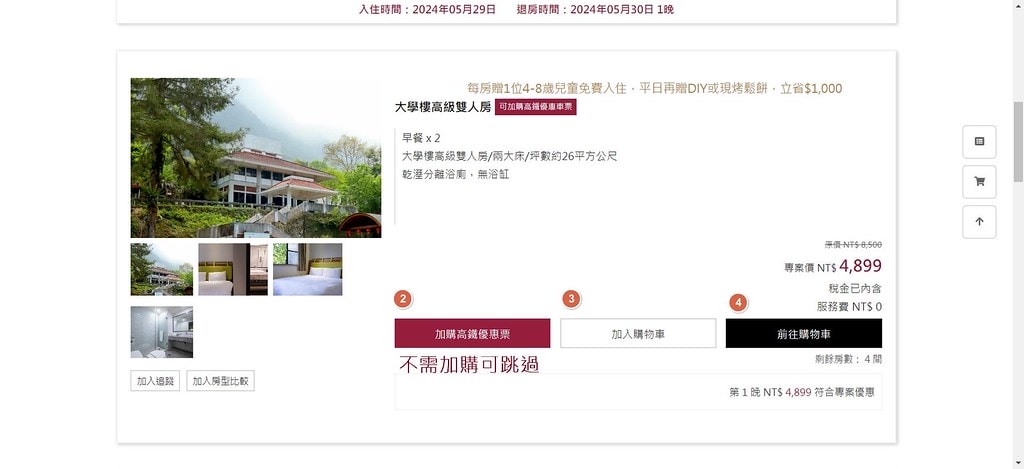The height and width of the screenshot is (469, 1024).
Task: Select the first building exterior thumbnail
Action: click(161, 269)
